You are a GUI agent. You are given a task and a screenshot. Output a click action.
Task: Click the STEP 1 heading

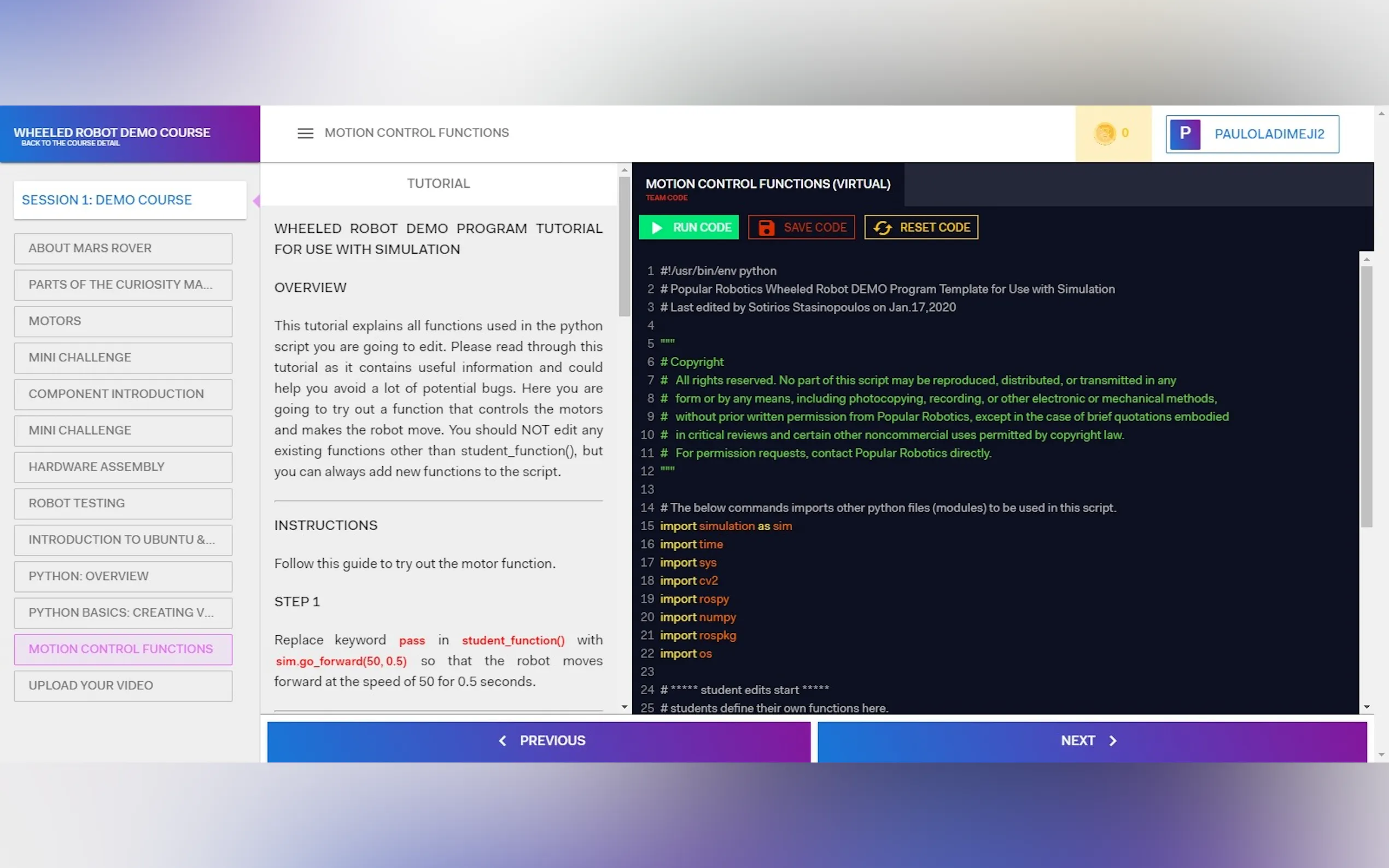click(297, 602)
